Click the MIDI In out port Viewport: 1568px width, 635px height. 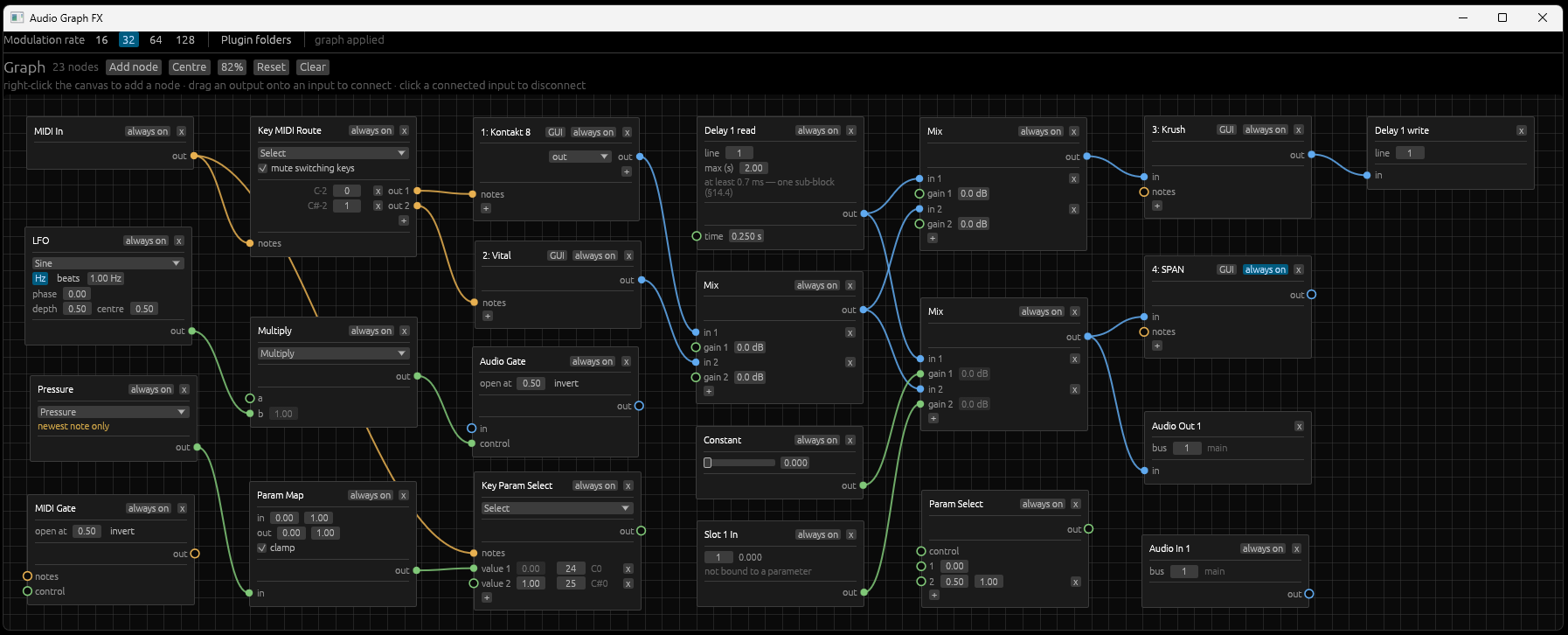194,156
